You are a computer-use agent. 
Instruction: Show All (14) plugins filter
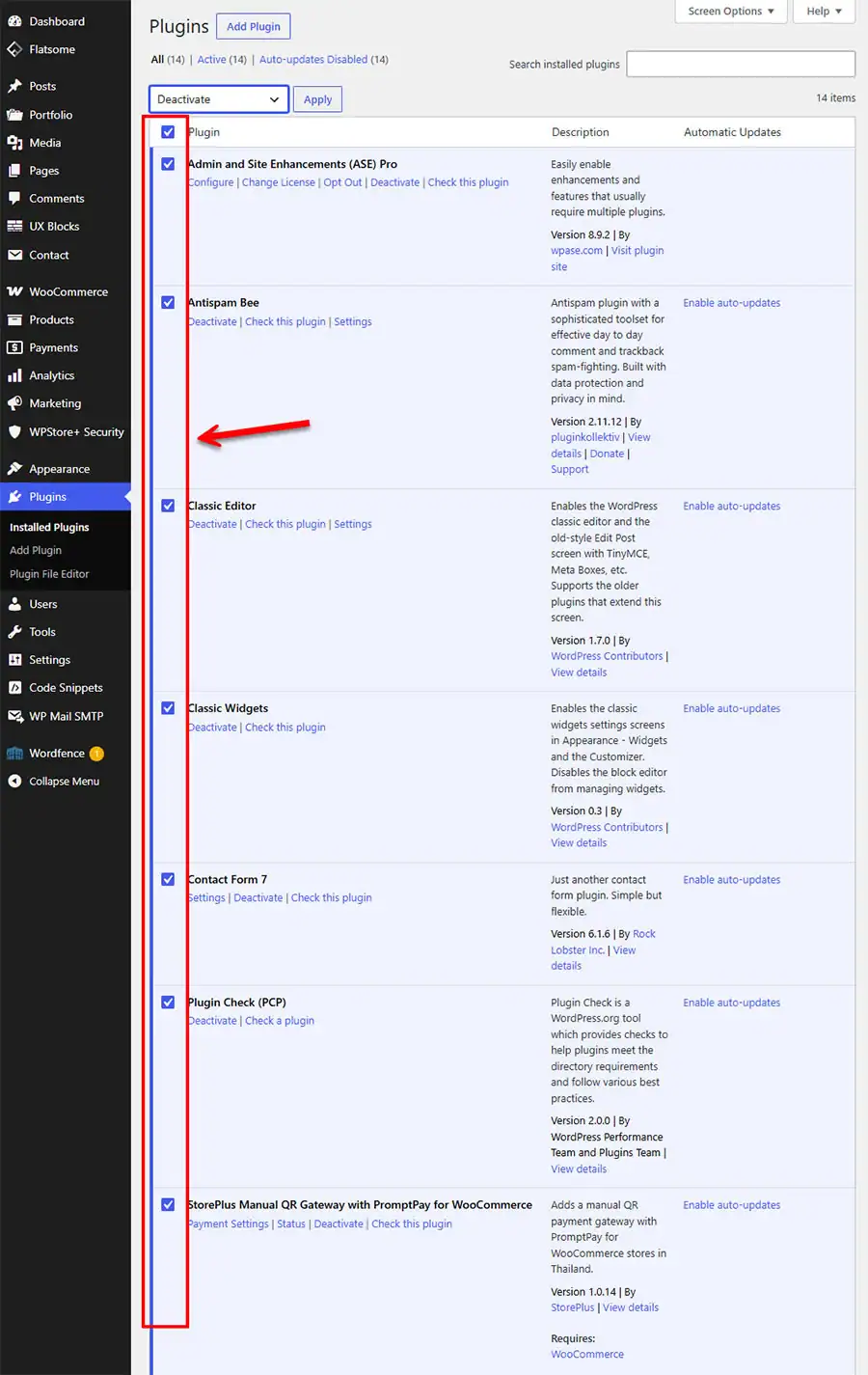[168, 60]
